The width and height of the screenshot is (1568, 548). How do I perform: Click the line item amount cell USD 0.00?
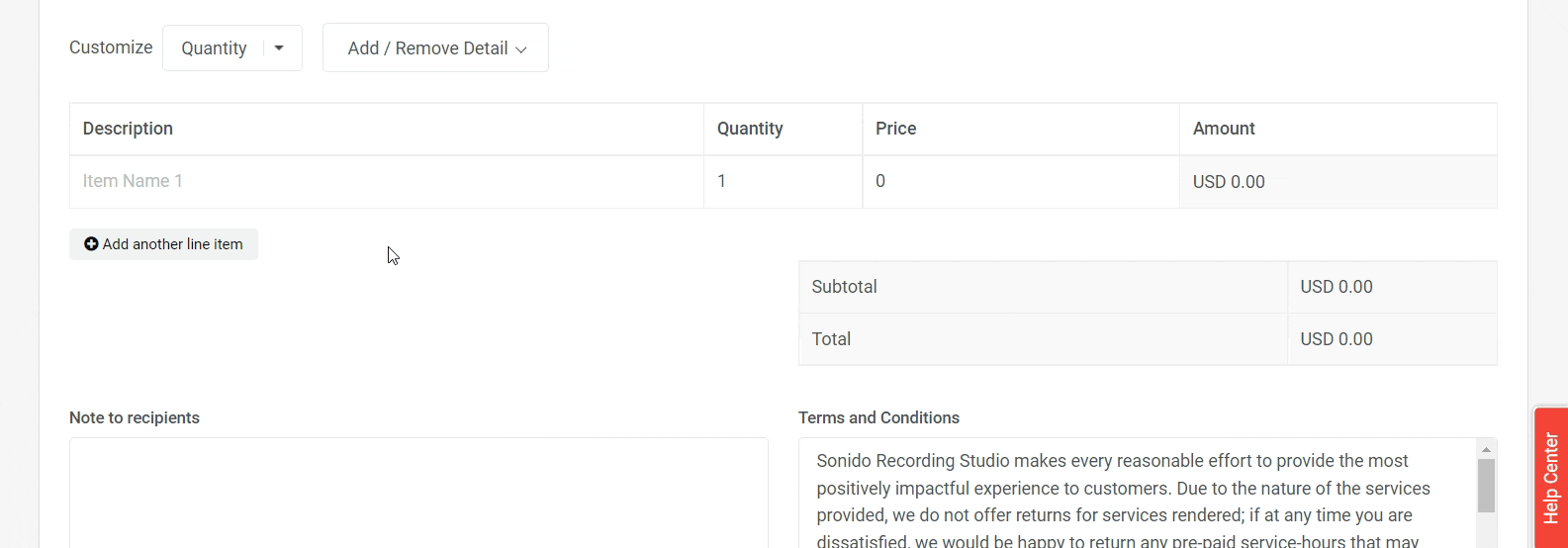(x=1229, y=182)
